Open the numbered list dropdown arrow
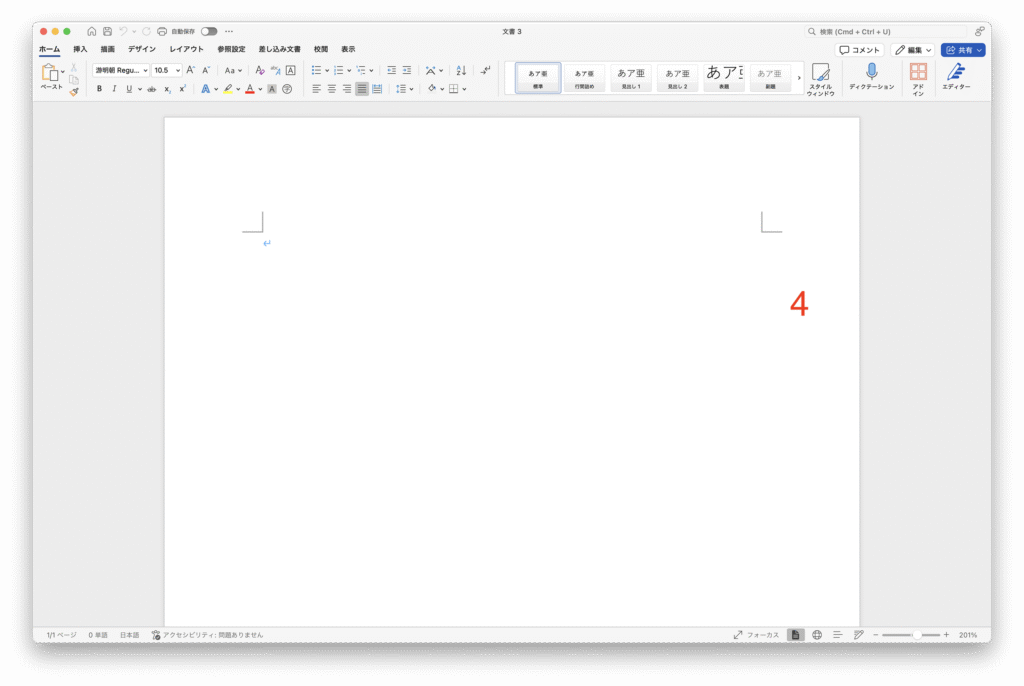1024x686 pixels. click(349, 71)
